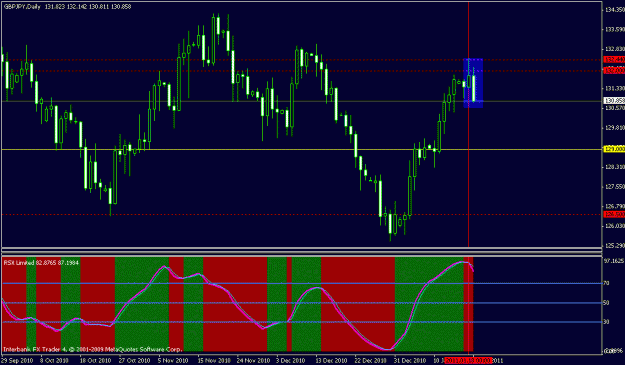Screen dimensions: 625x365
Task: Click the 18 Oct 2010 date label
Action: point(95,361)
